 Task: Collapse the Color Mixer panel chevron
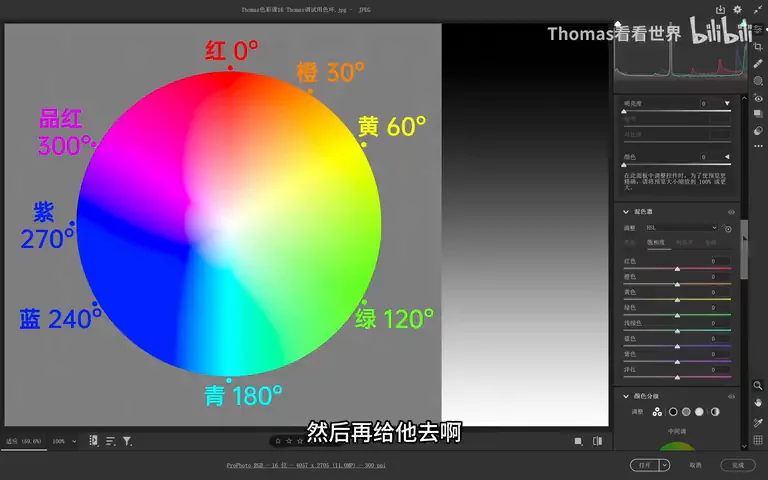point(625,212)
